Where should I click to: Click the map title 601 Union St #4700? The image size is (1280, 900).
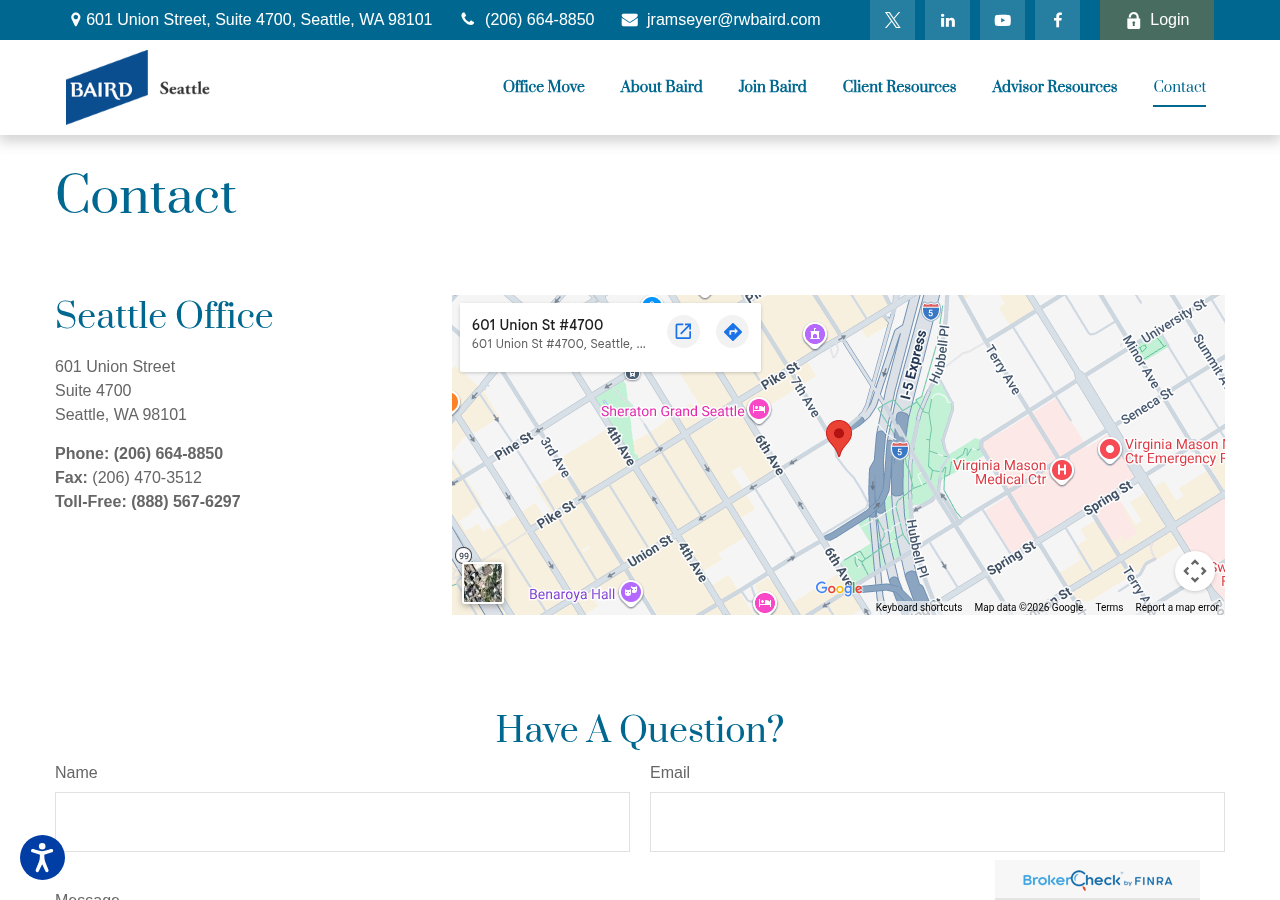coord(538,325)
